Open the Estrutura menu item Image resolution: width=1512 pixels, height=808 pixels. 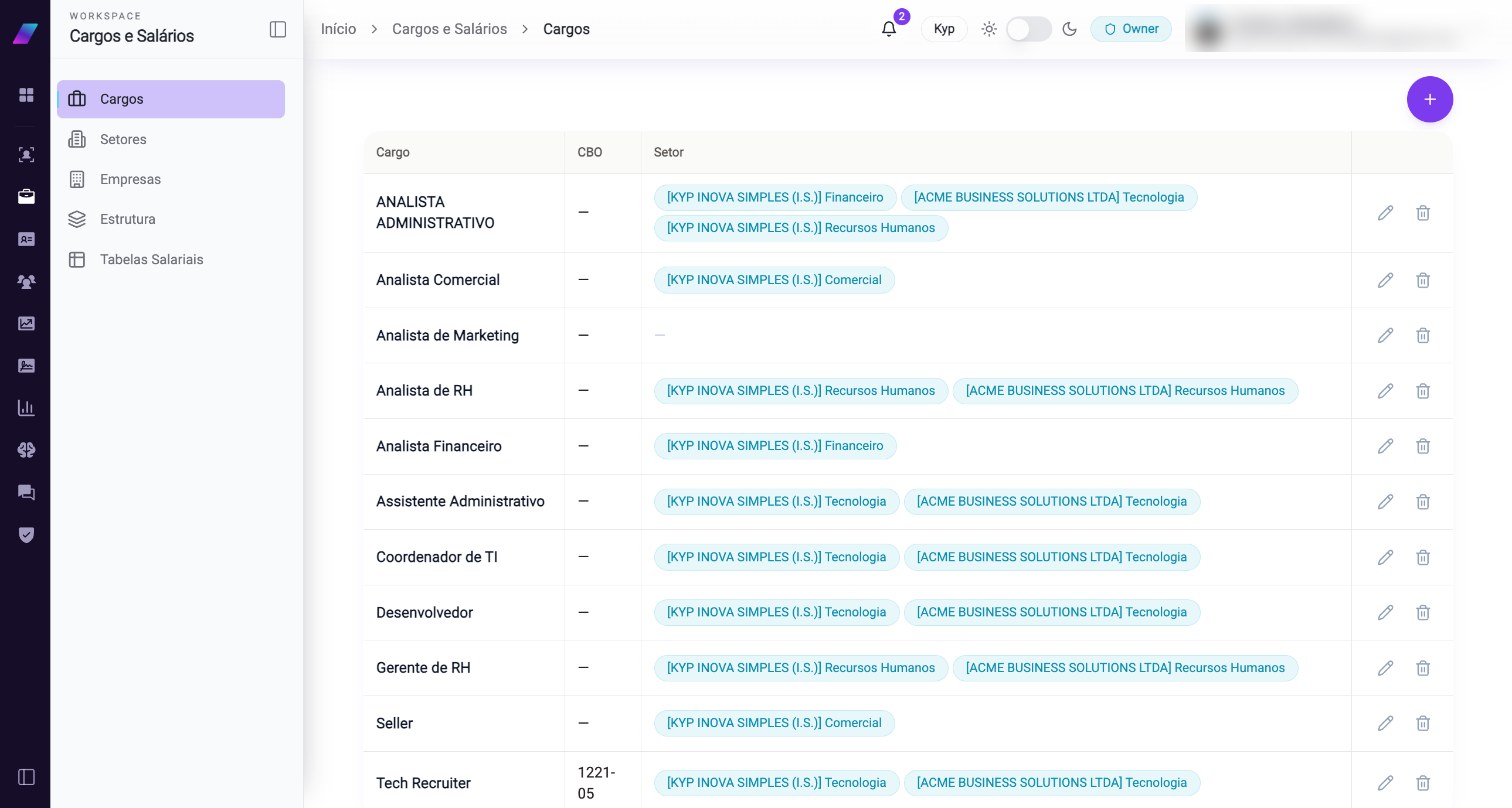click(171, 219)
